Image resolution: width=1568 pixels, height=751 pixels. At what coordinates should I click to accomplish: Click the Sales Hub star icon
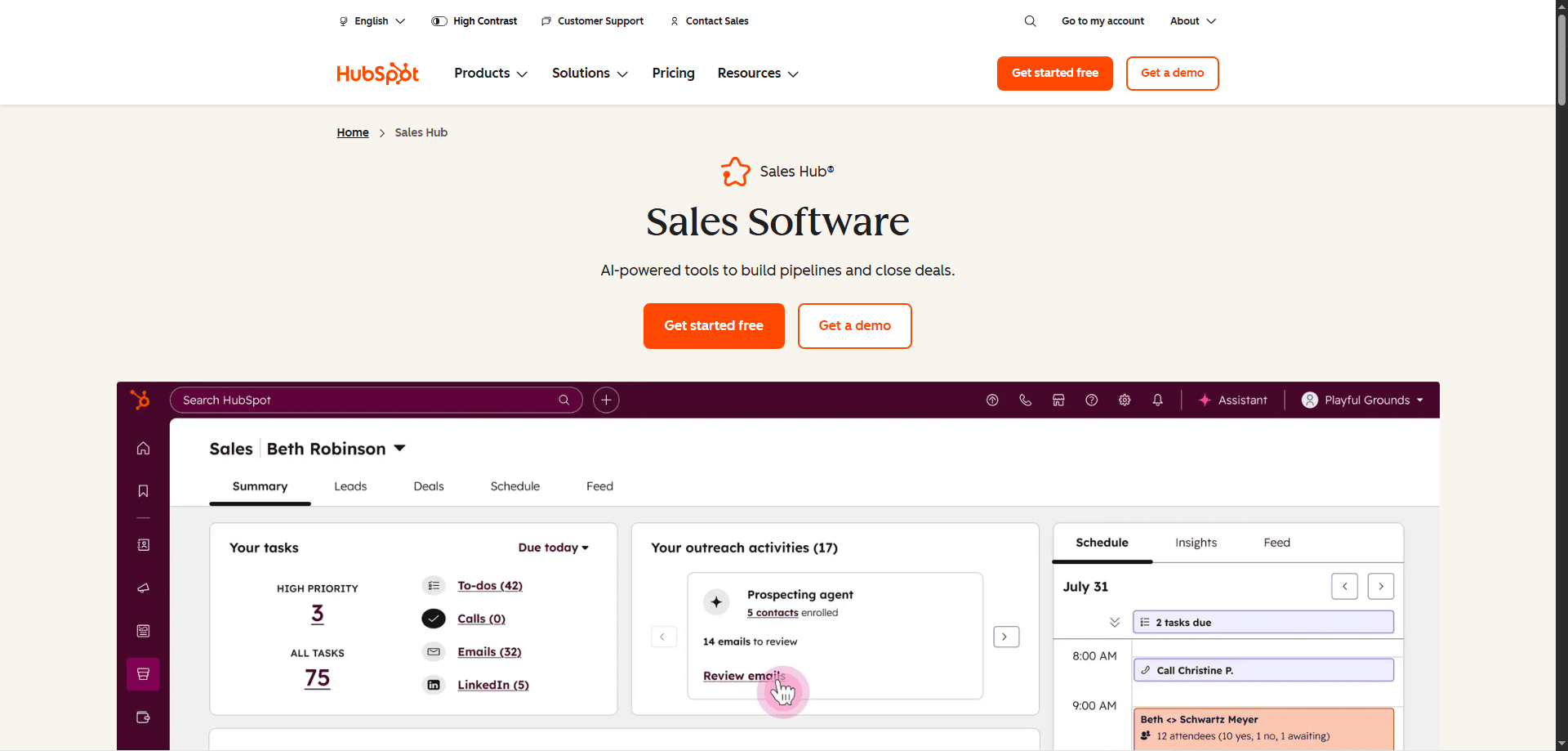coord(736,172)
